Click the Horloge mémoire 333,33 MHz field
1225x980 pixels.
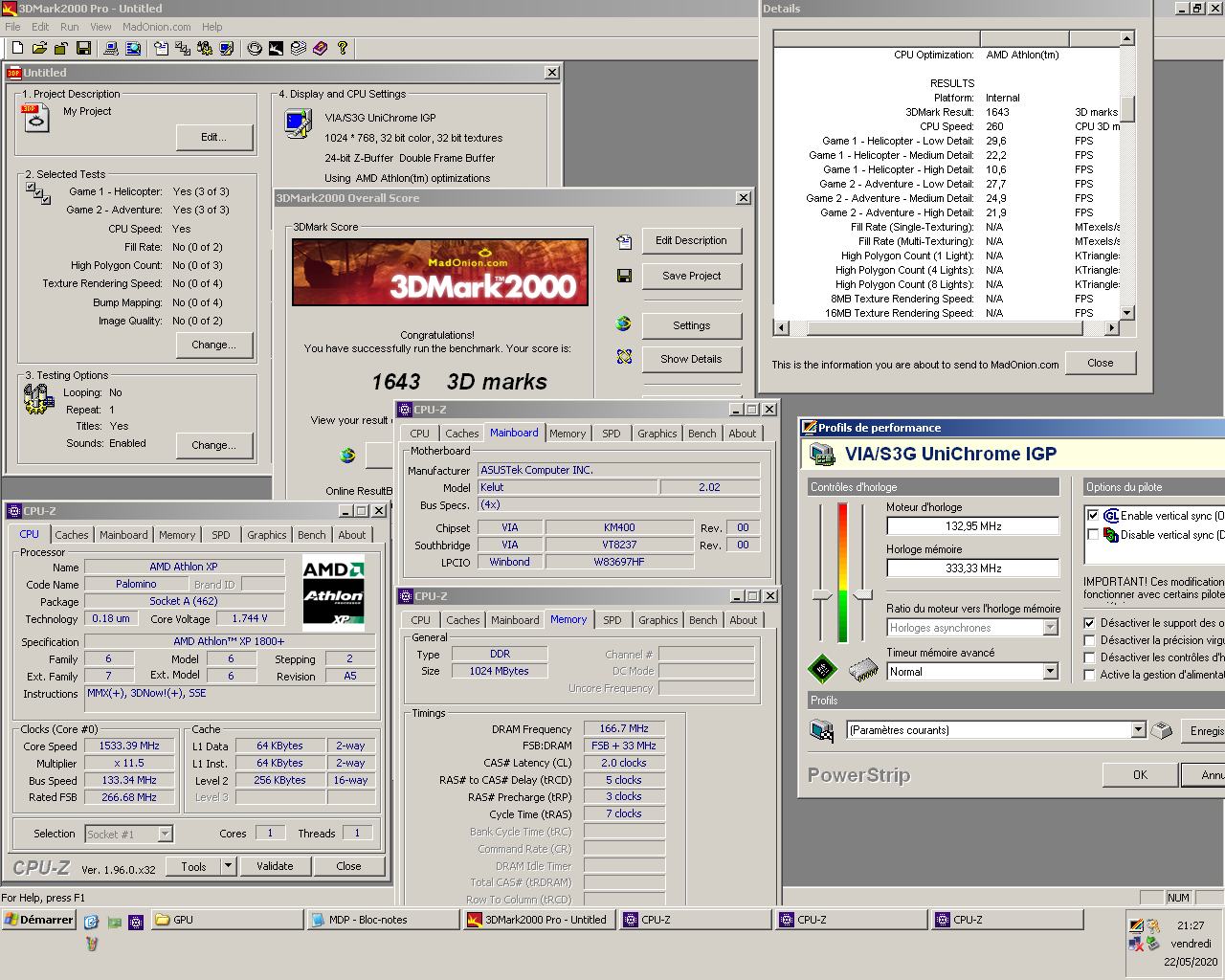point(972,568)
